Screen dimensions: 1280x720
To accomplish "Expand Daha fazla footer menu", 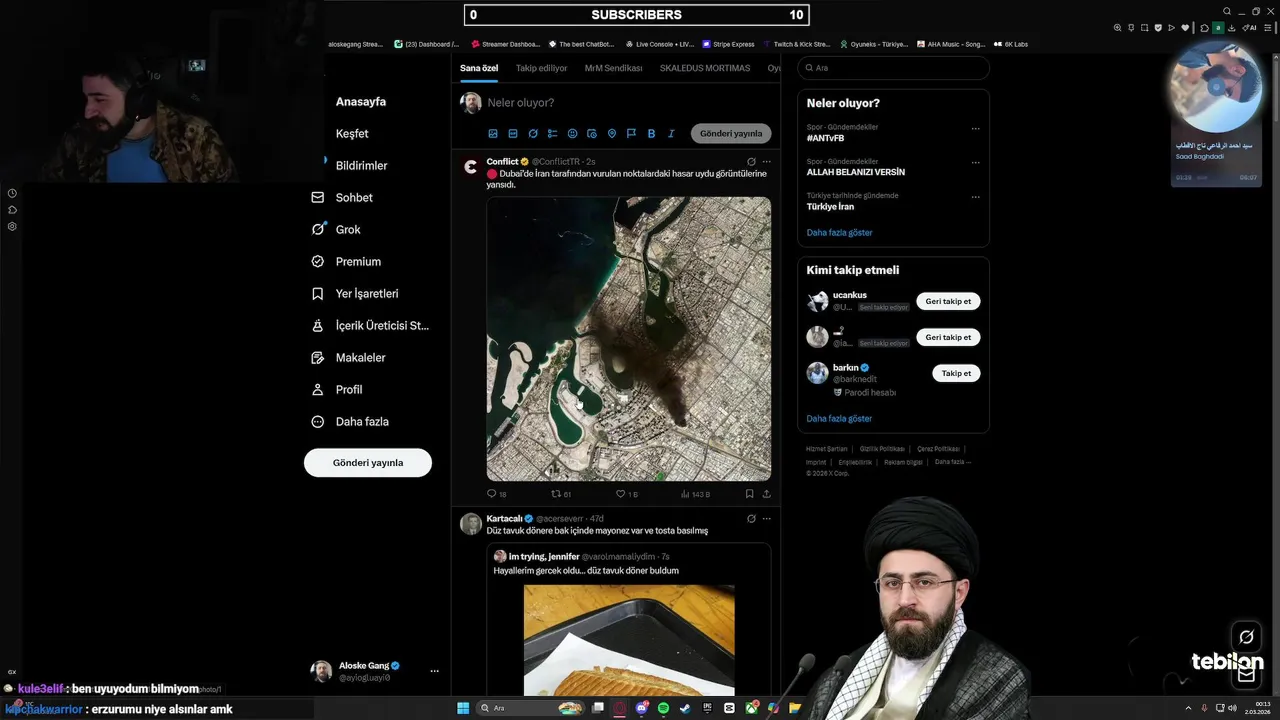I will [953, 462].
